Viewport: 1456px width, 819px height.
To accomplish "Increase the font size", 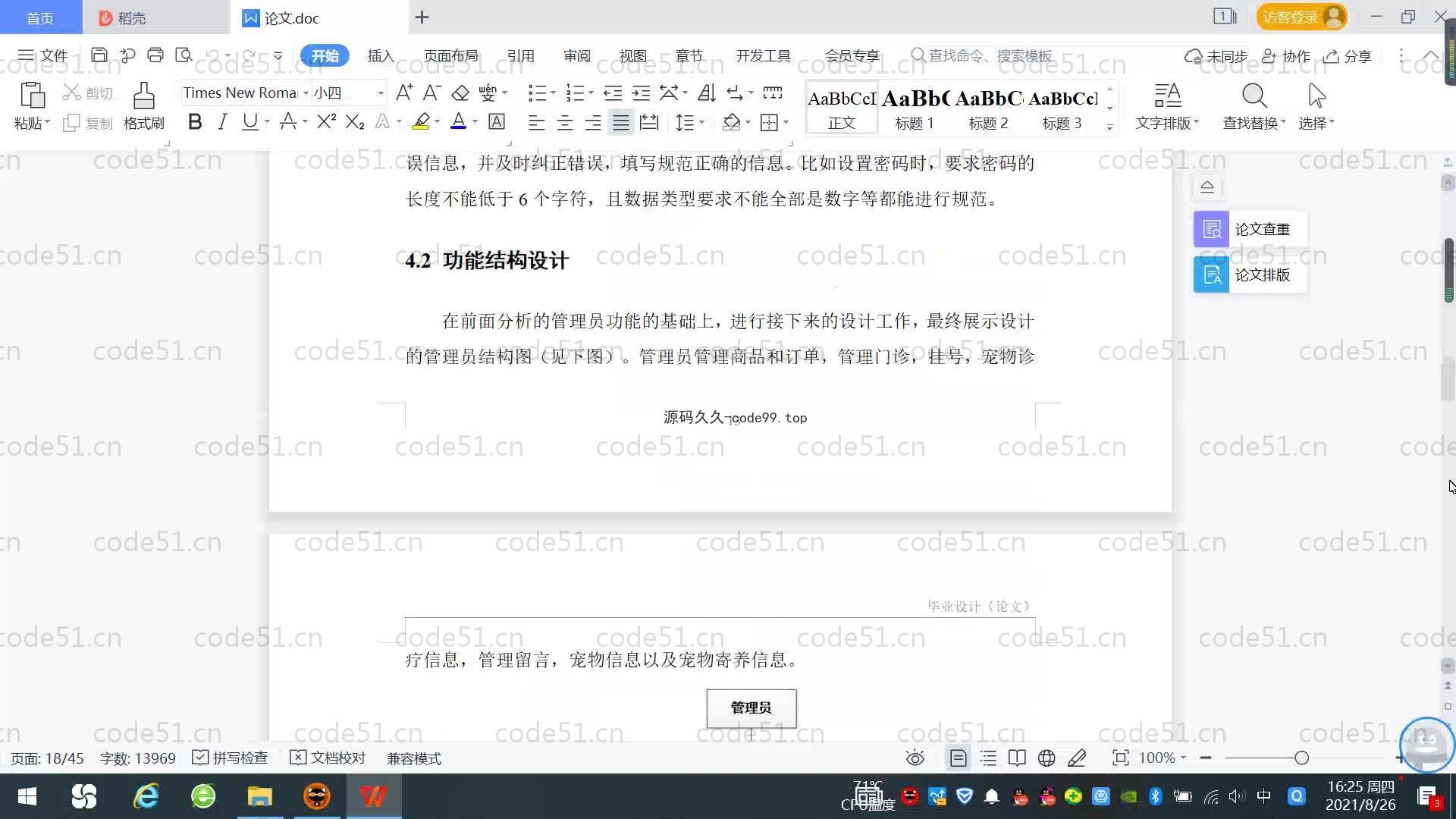I will click(404, 93).
